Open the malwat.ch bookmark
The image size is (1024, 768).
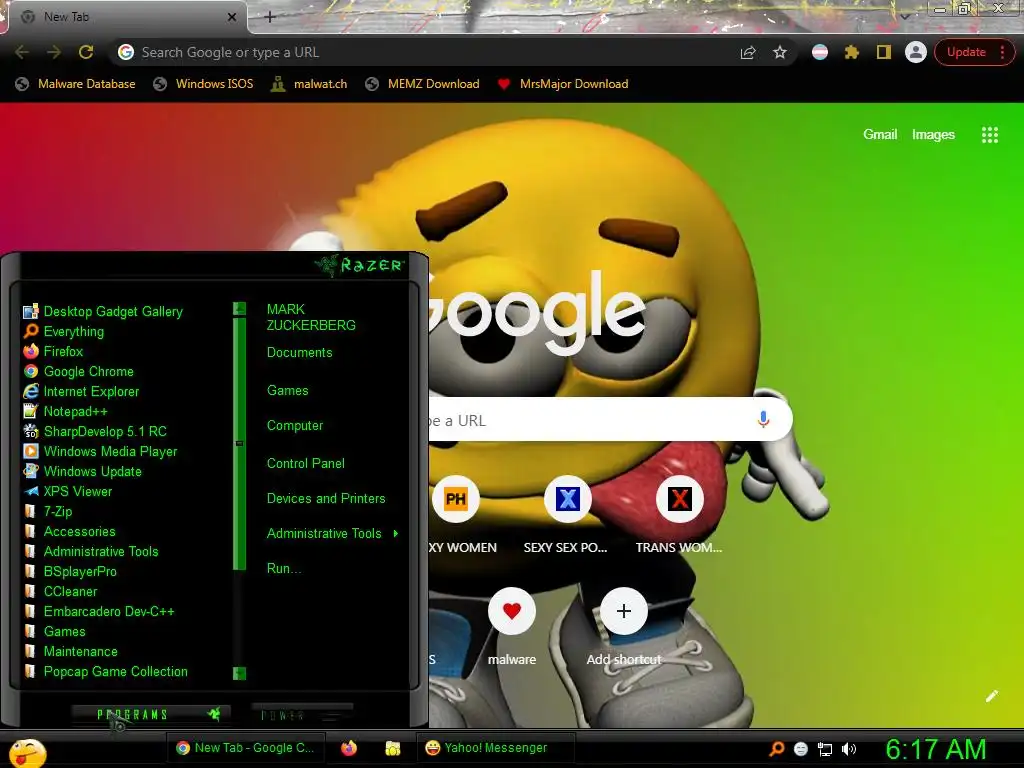(x=310, y=84)
